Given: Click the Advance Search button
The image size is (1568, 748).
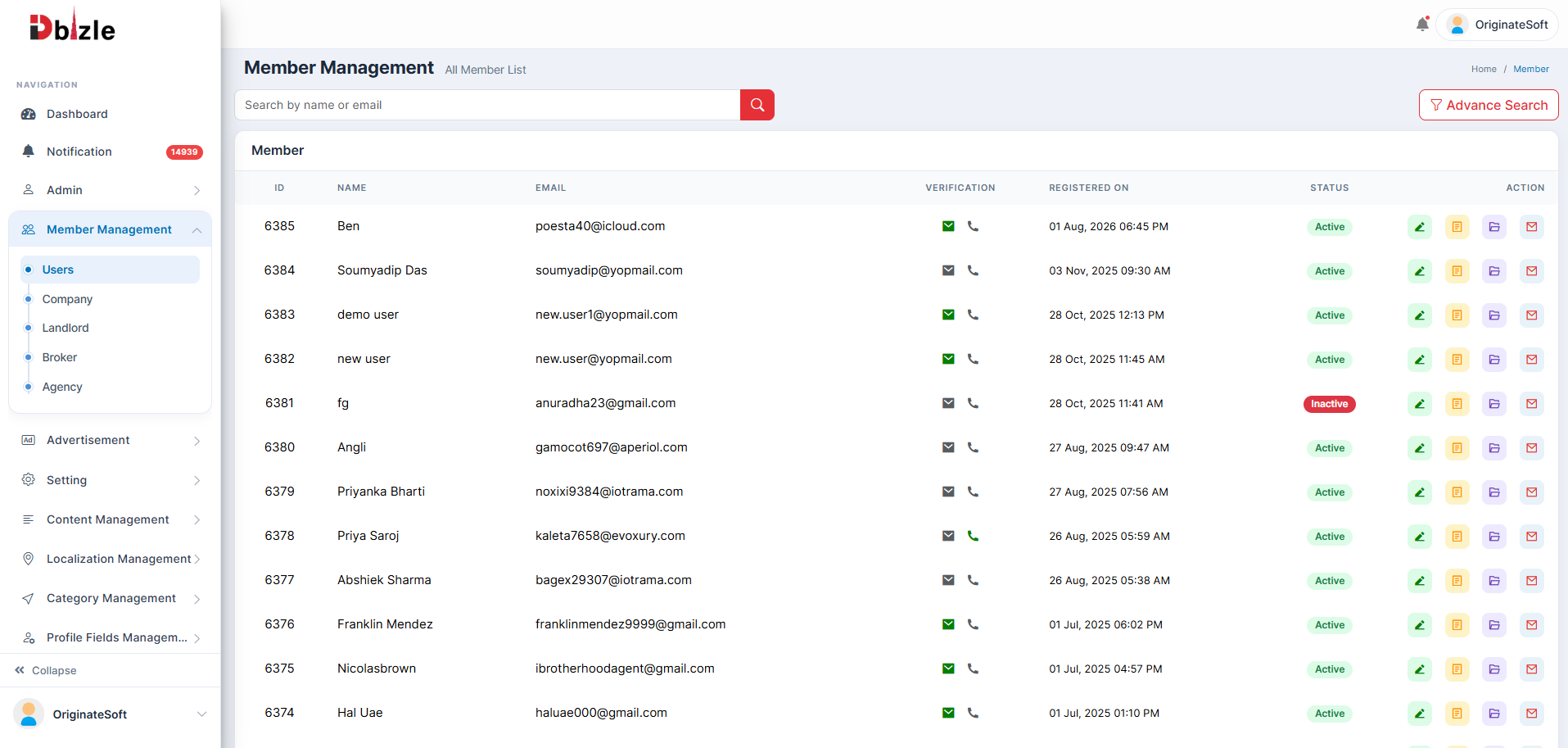Looking at the screenshot, I should click(1488, 105).
